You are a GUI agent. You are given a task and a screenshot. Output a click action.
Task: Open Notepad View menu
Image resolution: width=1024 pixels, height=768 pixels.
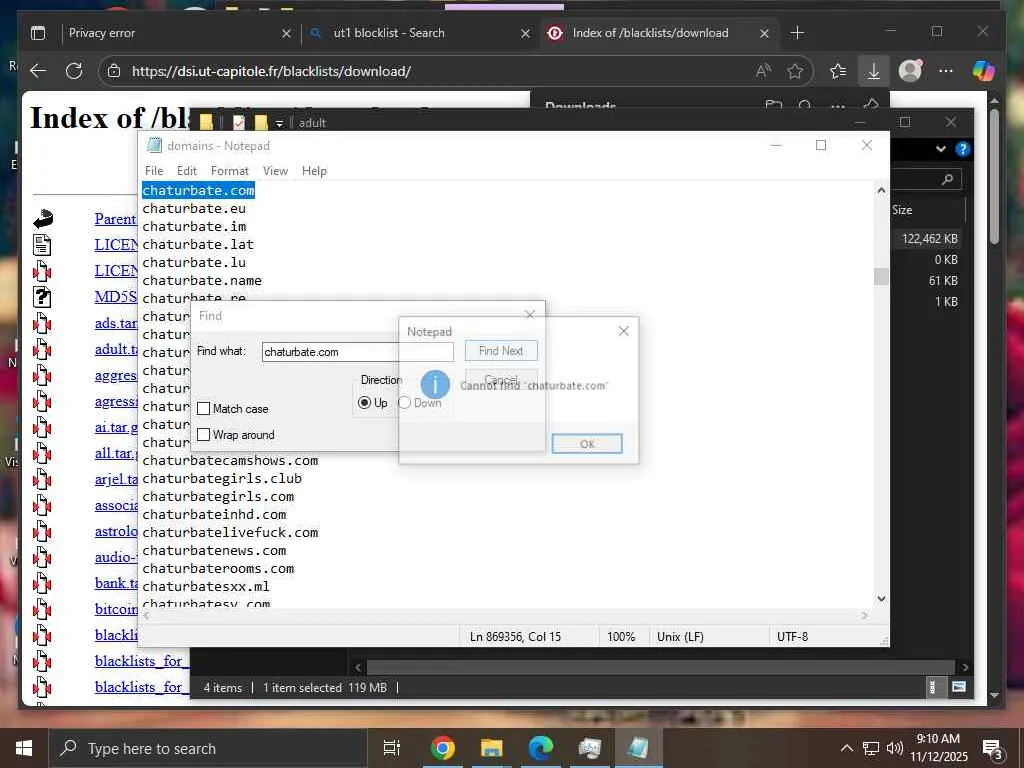(275, 171)
